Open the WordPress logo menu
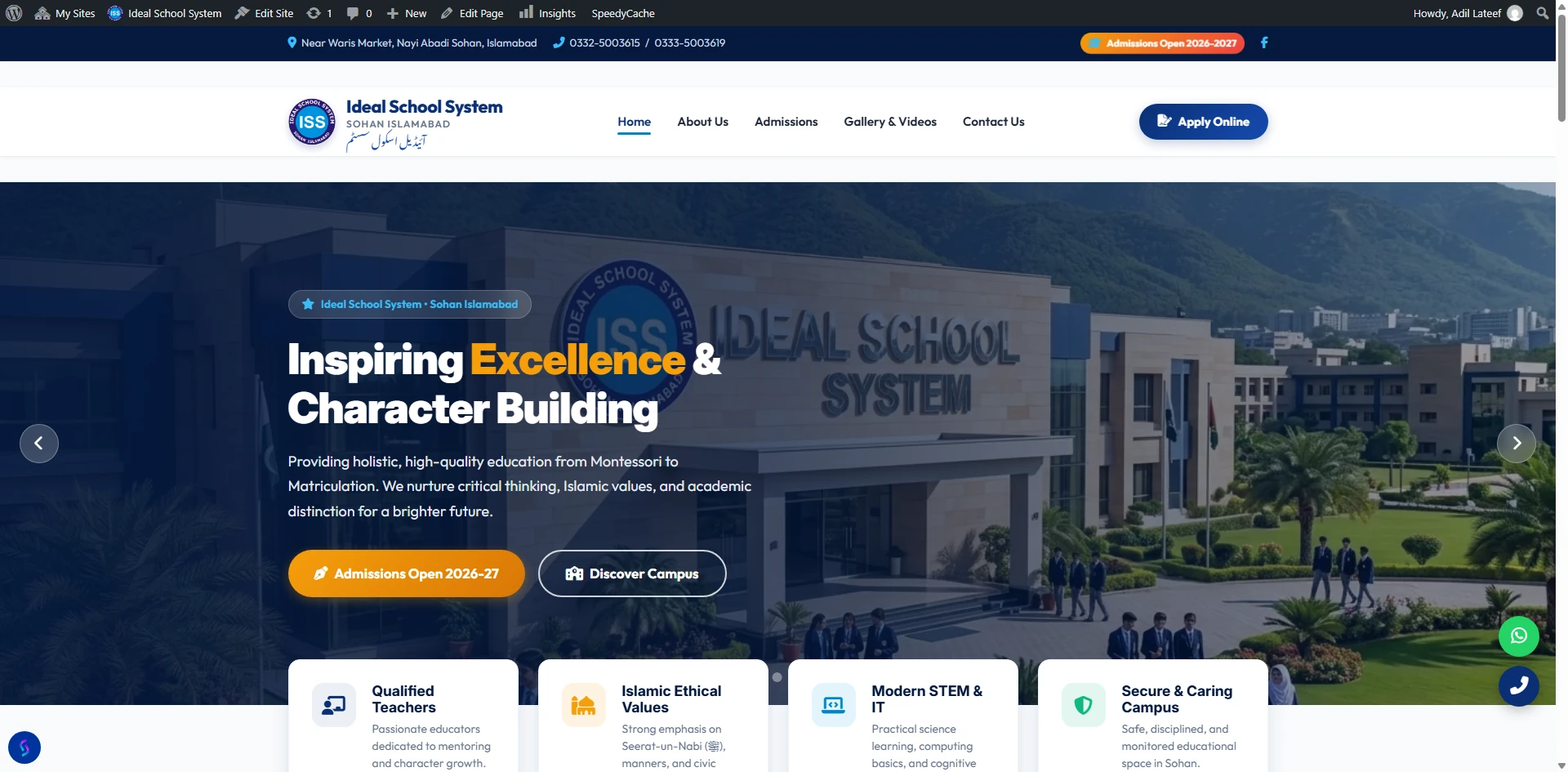 tap(14, 13)
